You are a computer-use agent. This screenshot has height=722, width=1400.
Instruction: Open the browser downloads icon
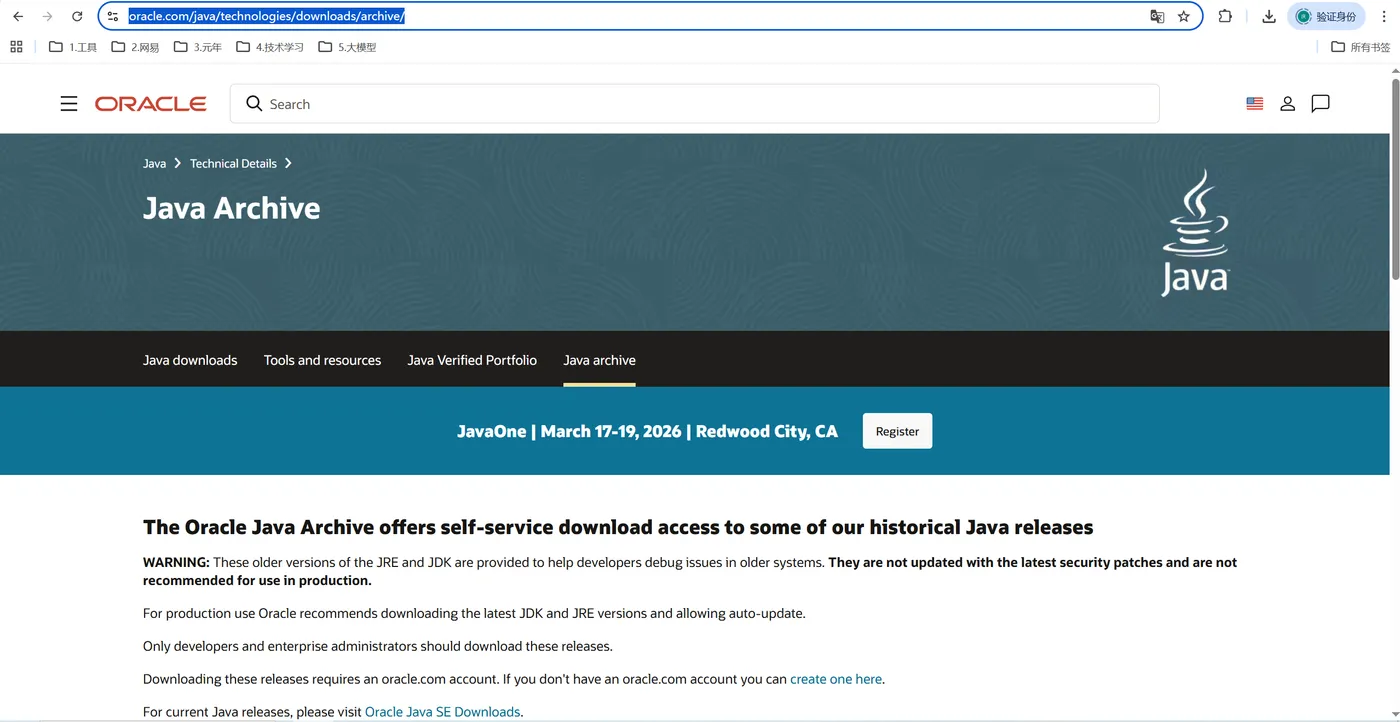coord(1269,16)
